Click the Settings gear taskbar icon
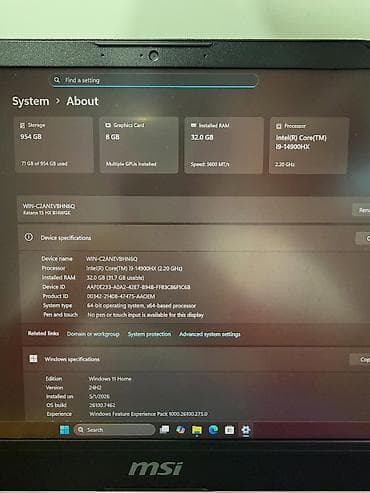 (246, 430)
